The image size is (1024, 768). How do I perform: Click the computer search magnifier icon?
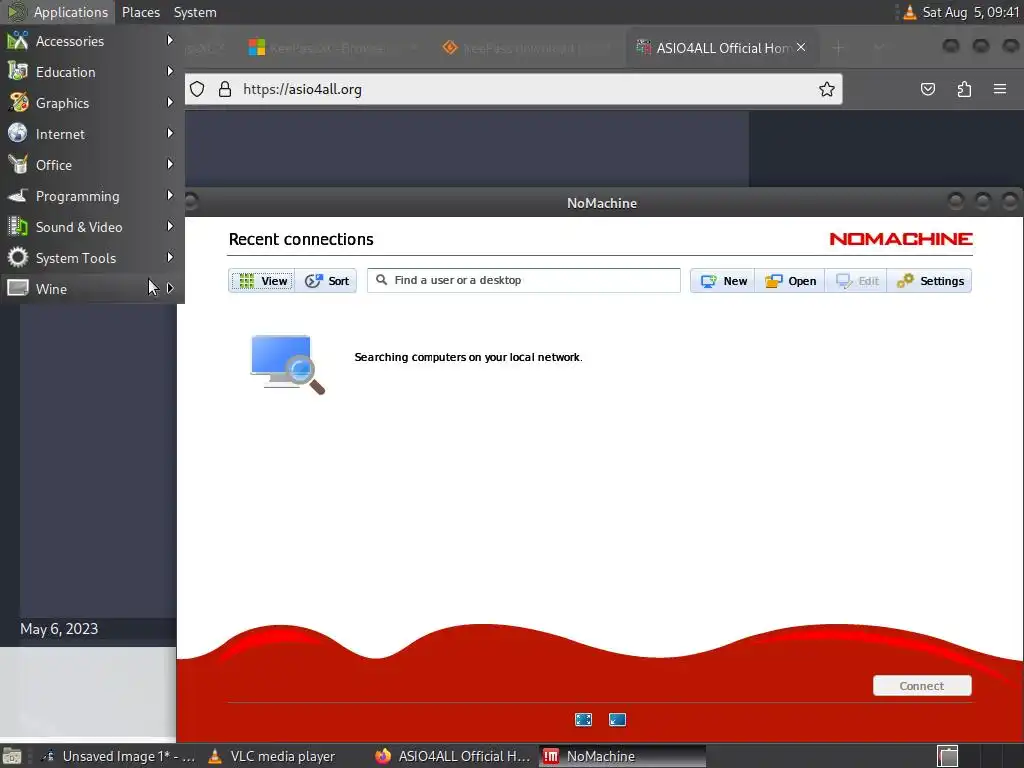288,364
